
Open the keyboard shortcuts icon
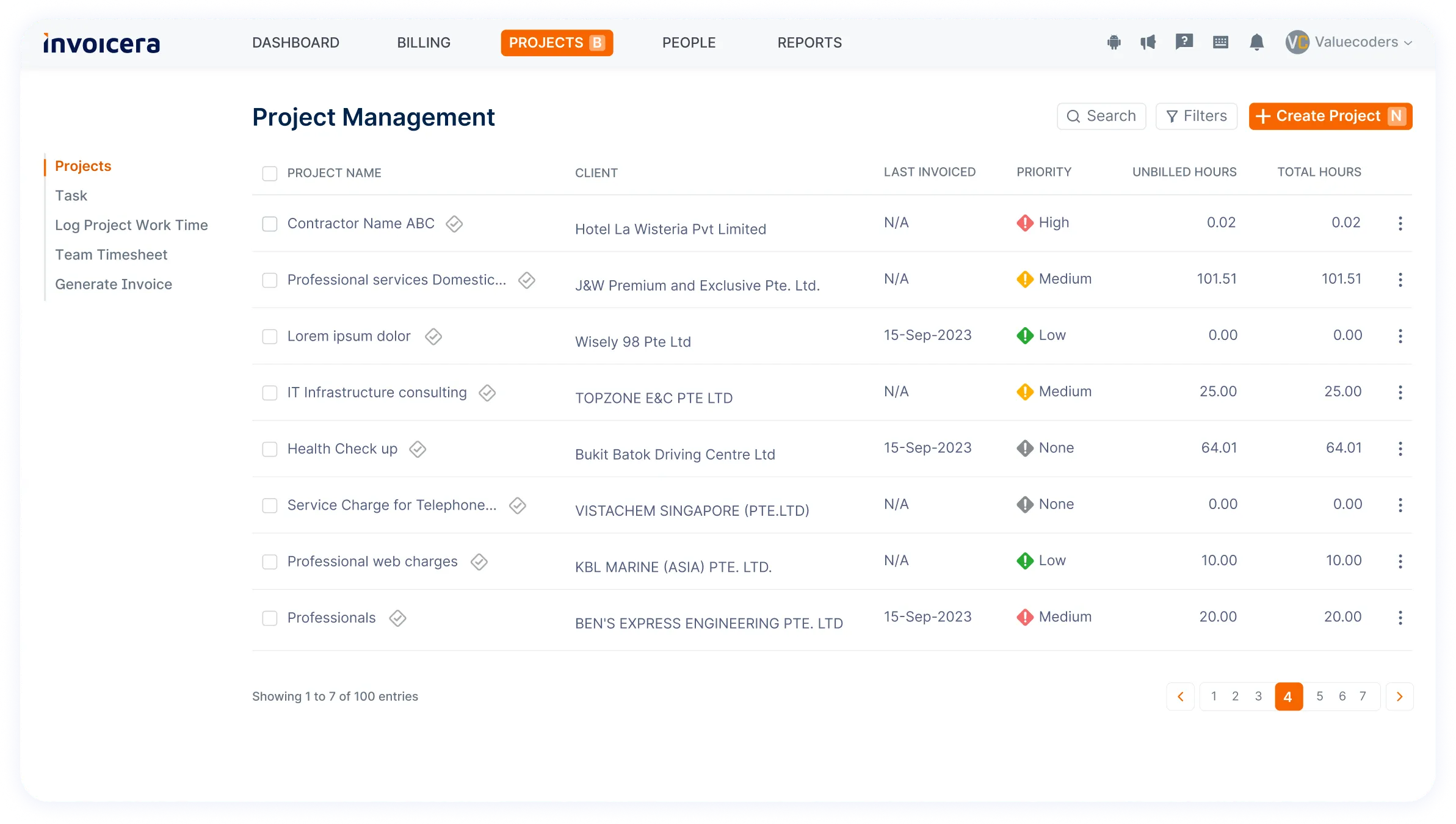[1220, 42]
